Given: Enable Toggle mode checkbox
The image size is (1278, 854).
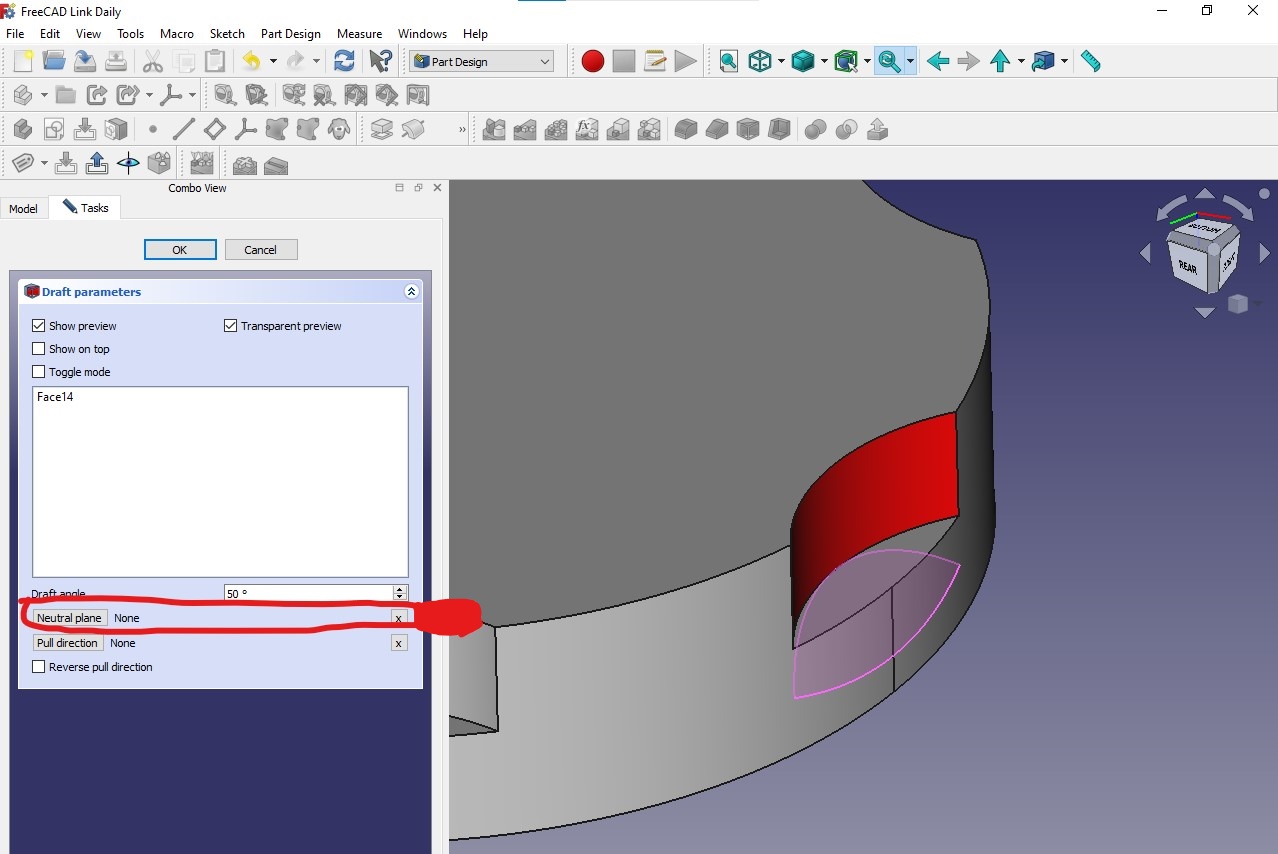Looking at the screenshot, I should click(39, 372).
